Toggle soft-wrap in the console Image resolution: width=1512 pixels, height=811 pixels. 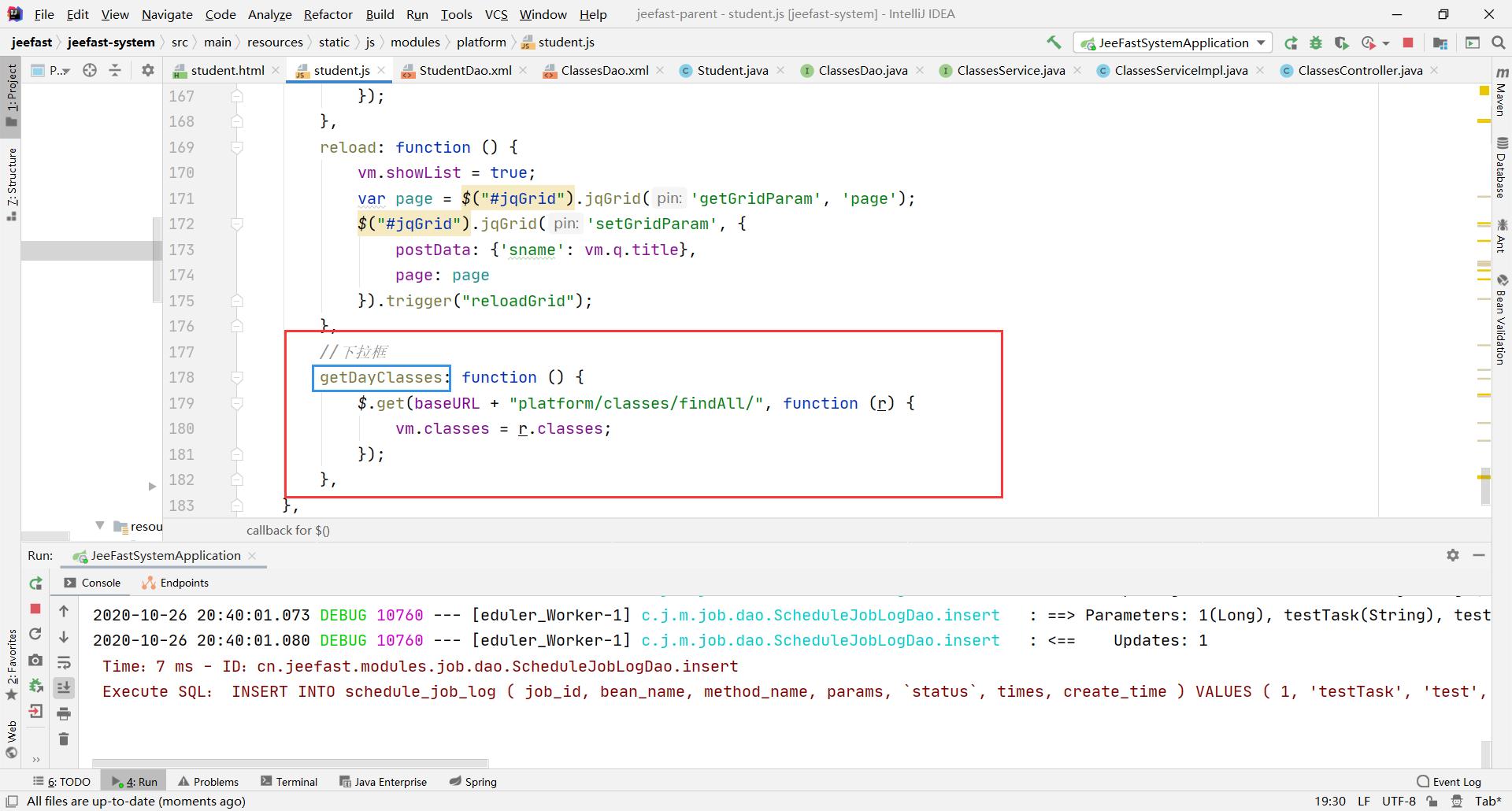[x=64, y=662]
